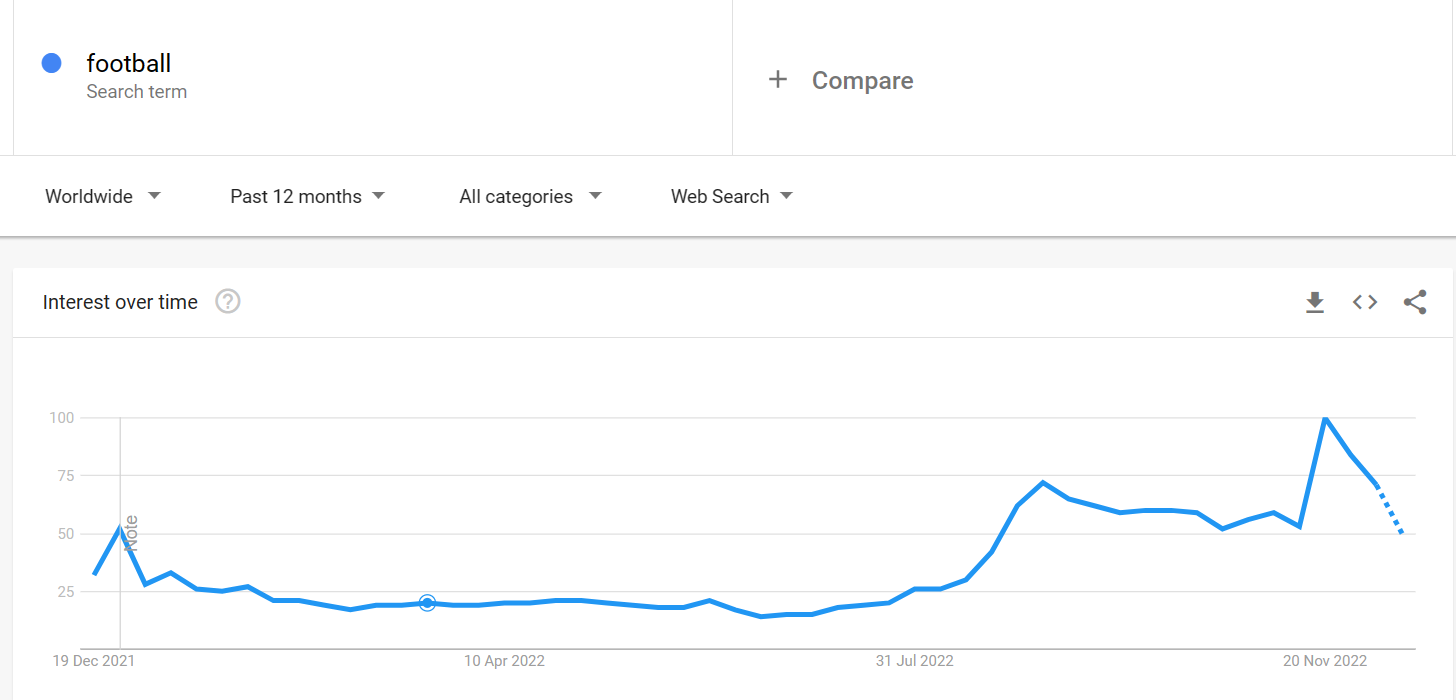This screenshot has height=700, width=1456.
Task: Edit the football search term
Action: [129, 63]
